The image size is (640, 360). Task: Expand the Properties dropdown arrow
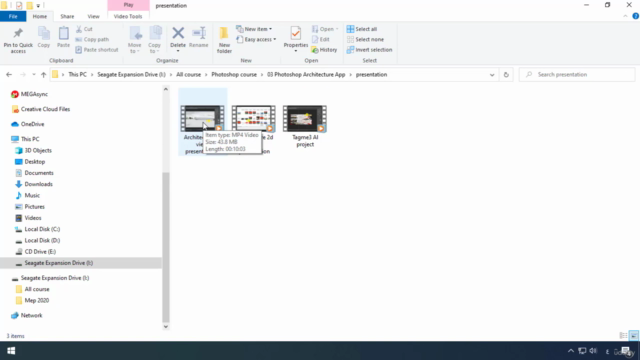tap(296, 51)
